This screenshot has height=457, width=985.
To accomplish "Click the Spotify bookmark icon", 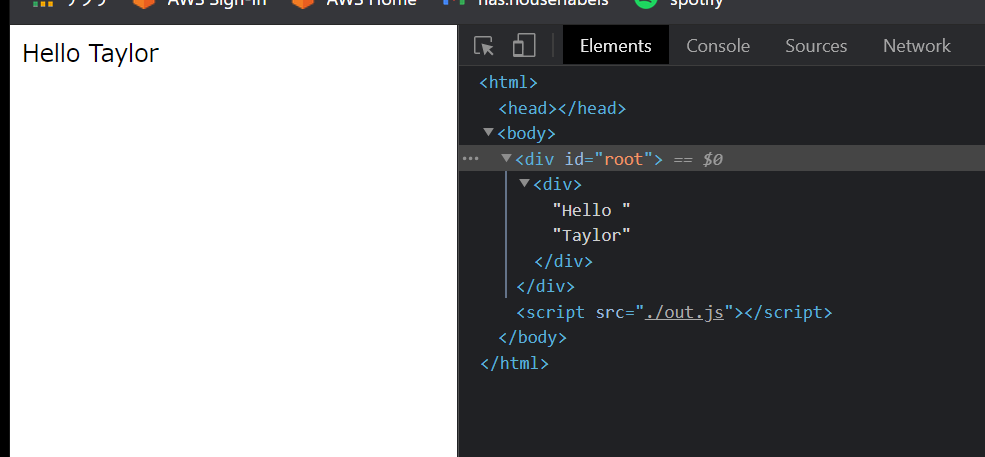I will click(646, 2).
